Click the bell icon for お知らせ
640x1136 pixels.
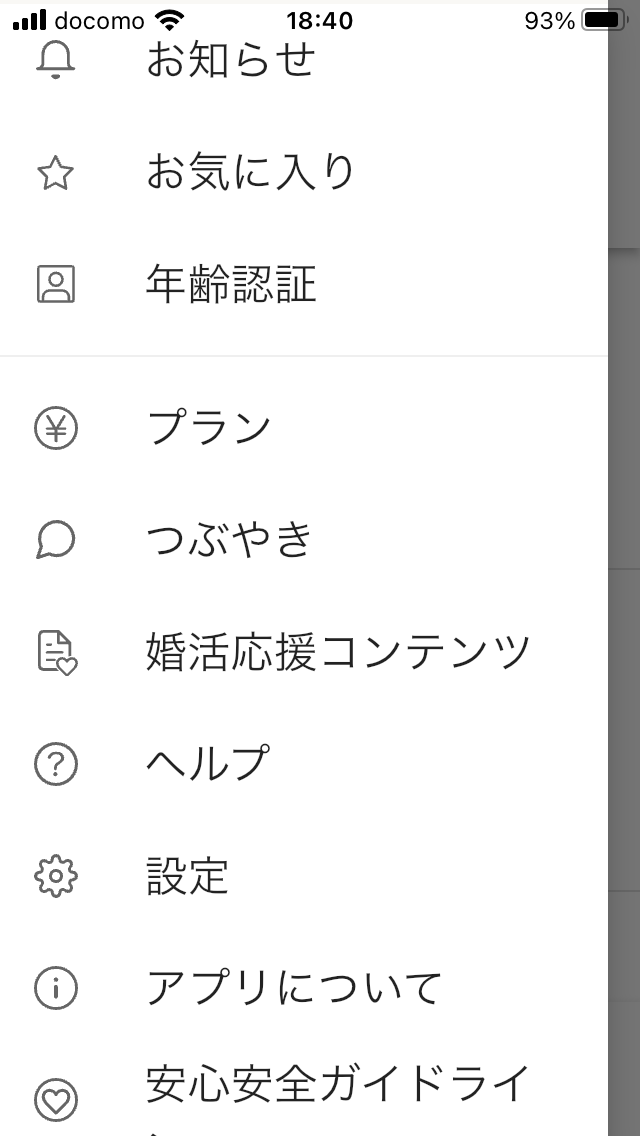click(57, 62)
